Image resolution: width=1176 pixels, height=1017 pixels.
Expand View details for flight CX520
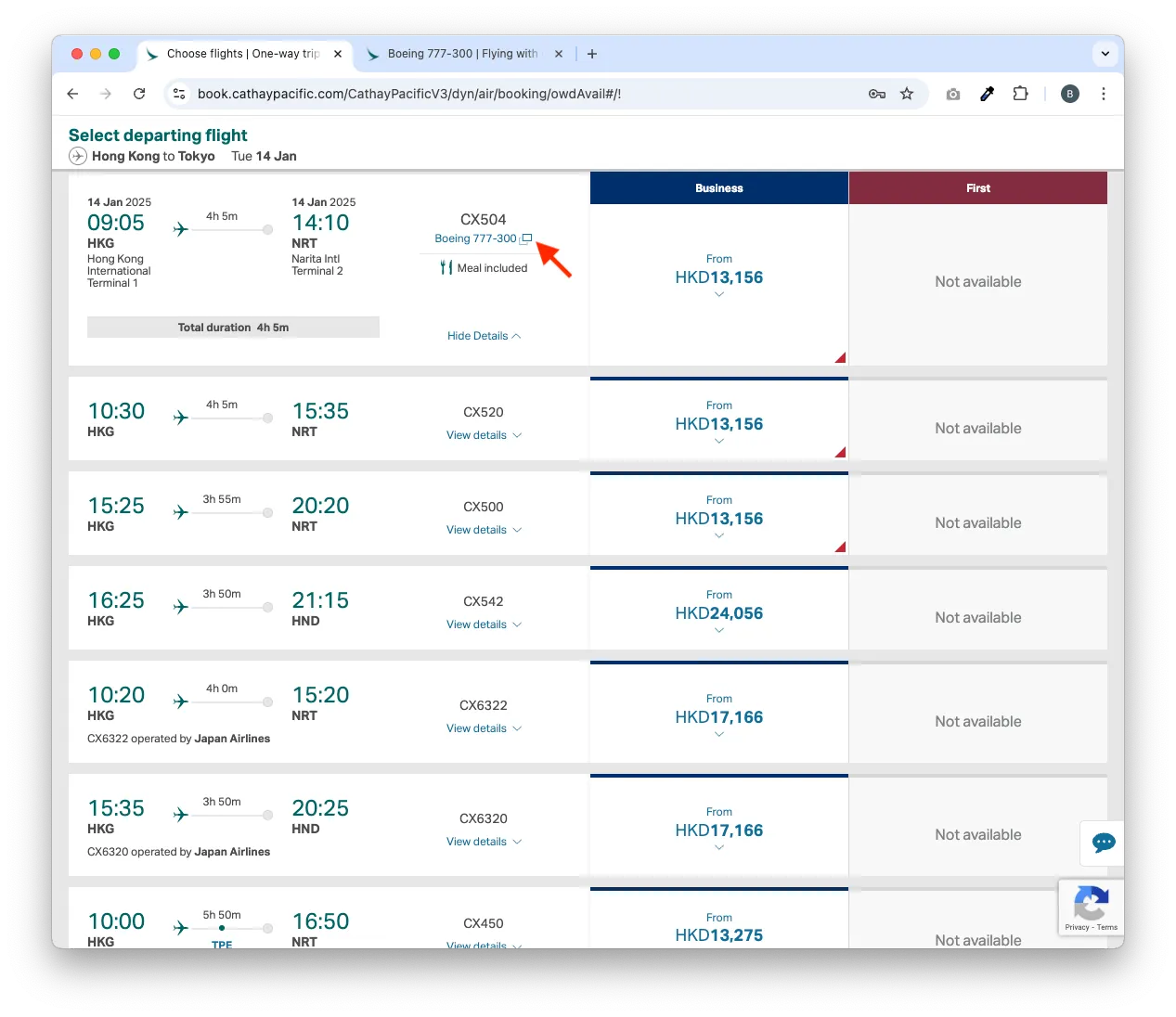pyautogui.click(x=484, y=435)
